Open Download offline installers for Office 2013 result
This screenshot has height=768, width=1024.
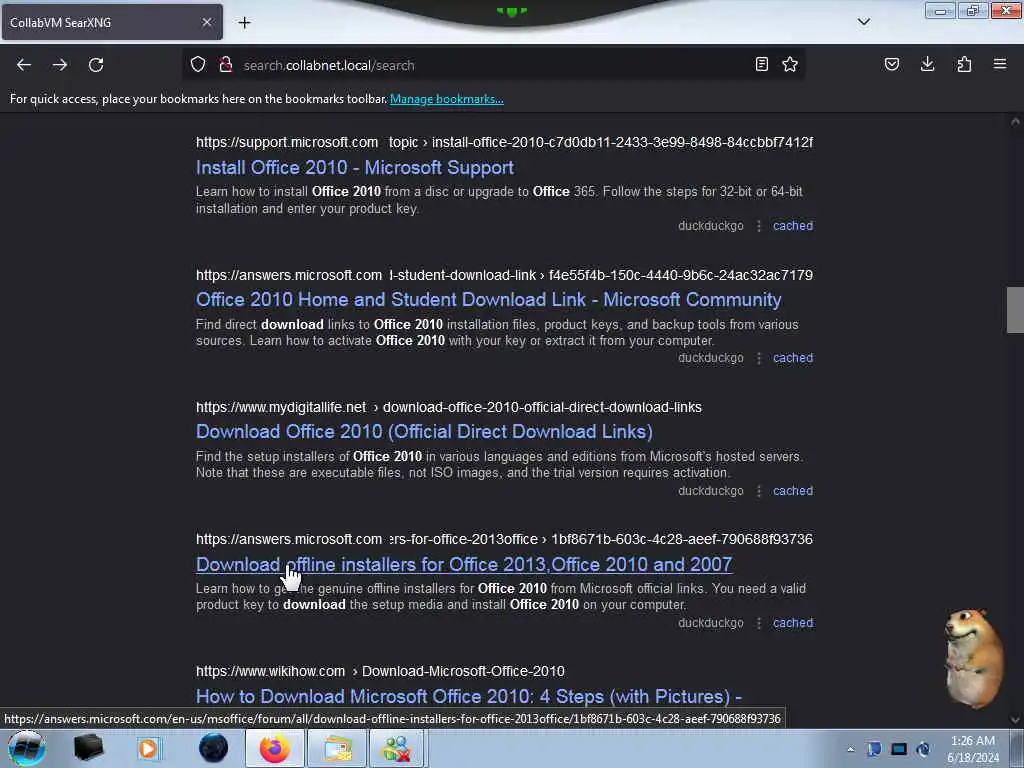pyautogui.click(x=464, y=564)
